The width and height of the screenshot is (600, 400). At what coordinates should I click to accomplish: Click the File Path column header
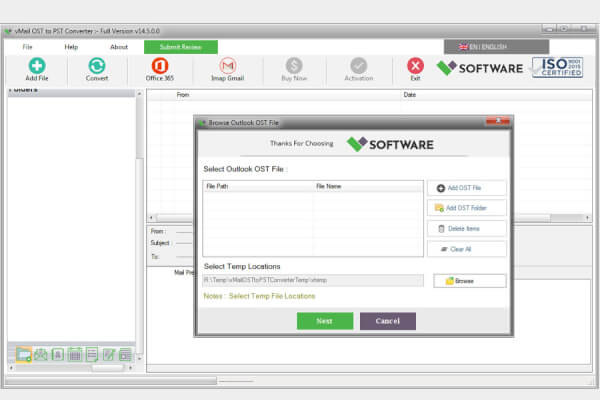(258, 186)
